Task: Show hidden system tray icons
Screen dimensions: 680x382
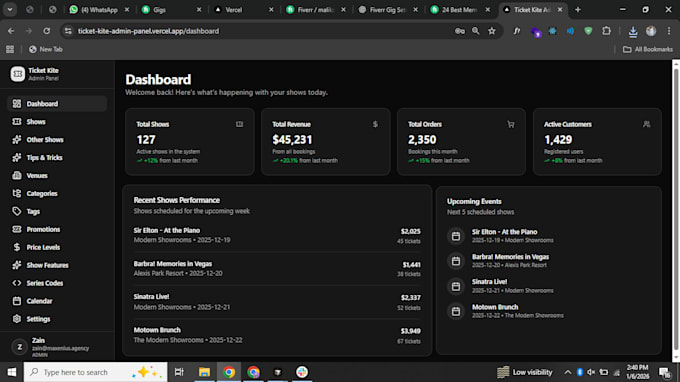Action: (567, 372)
